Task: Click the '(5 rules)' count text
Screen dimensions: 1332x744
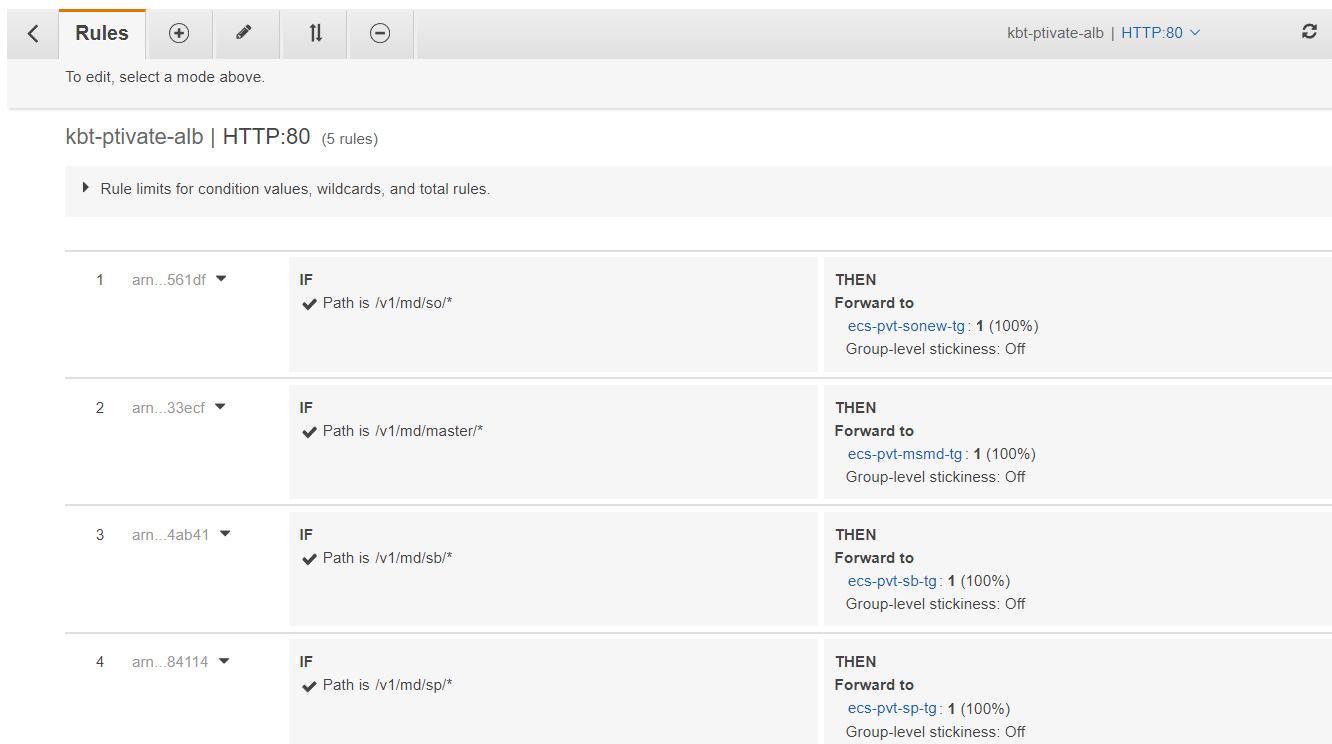Action: (x=349, y=139)
